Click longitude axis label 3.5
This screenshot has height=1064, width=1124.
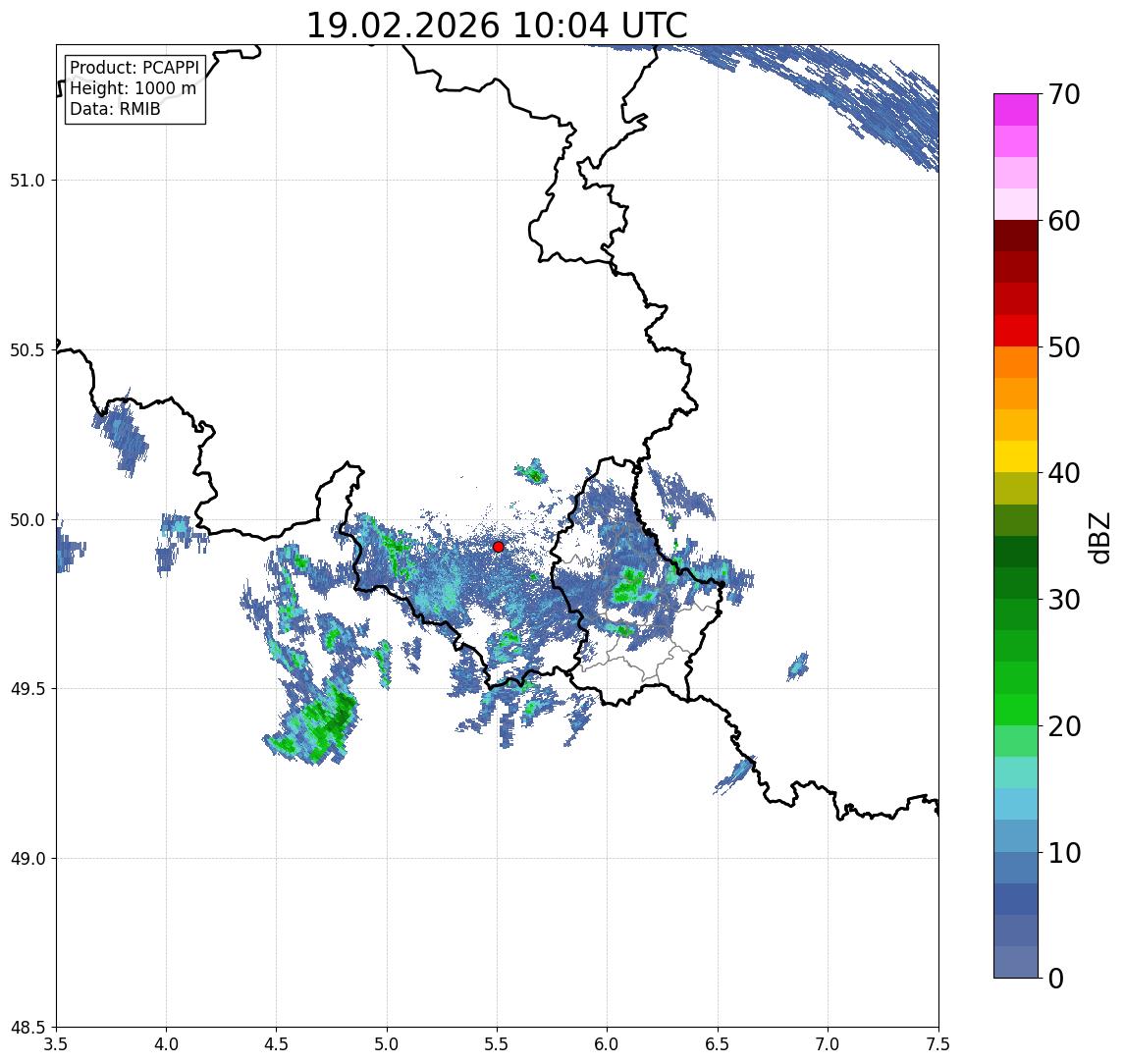(x=56, y=1044)
